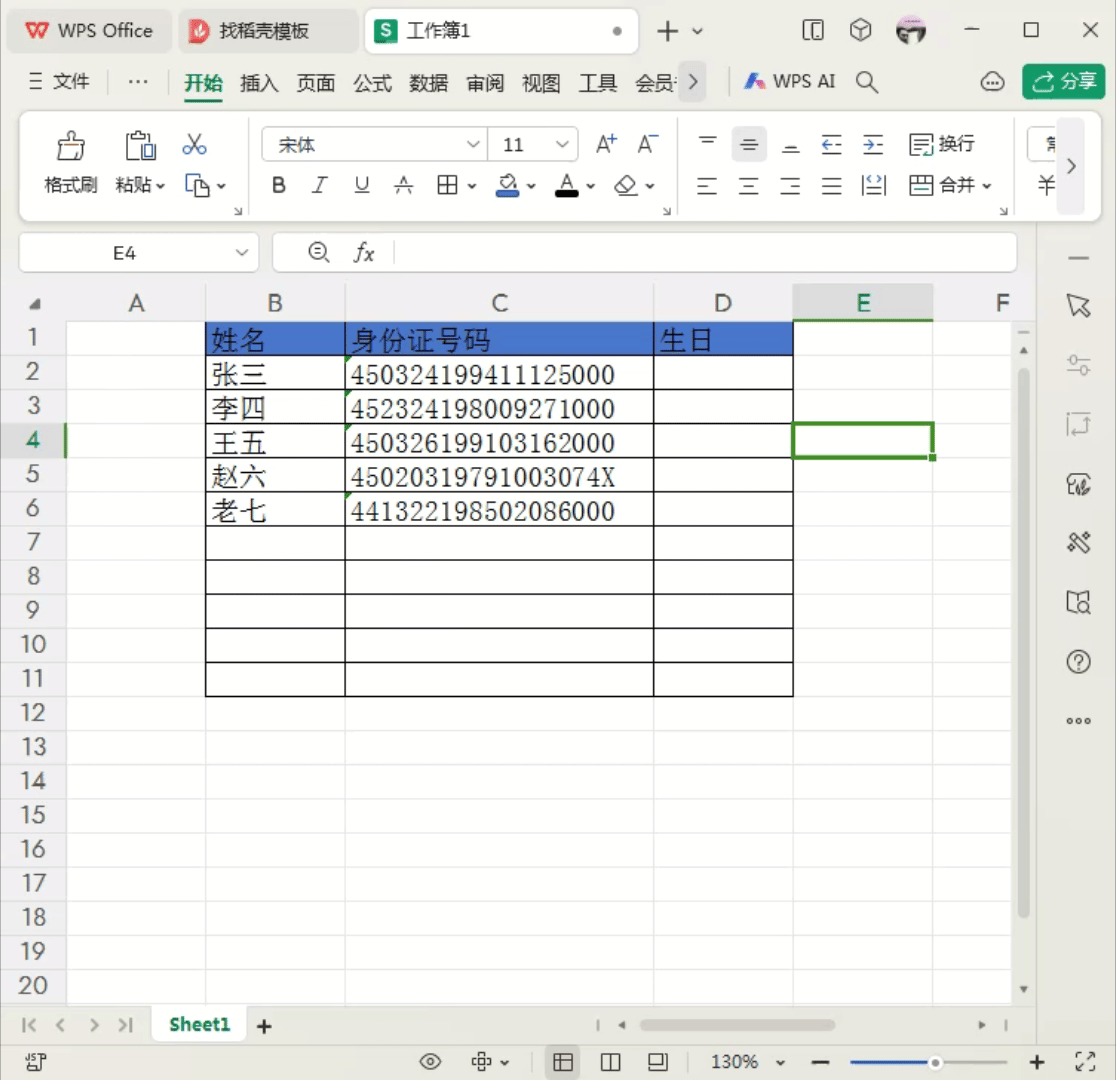Click the zoom in plus button
Viewport: 1116px width, 1080px height.
(x=1037, y=1062)
